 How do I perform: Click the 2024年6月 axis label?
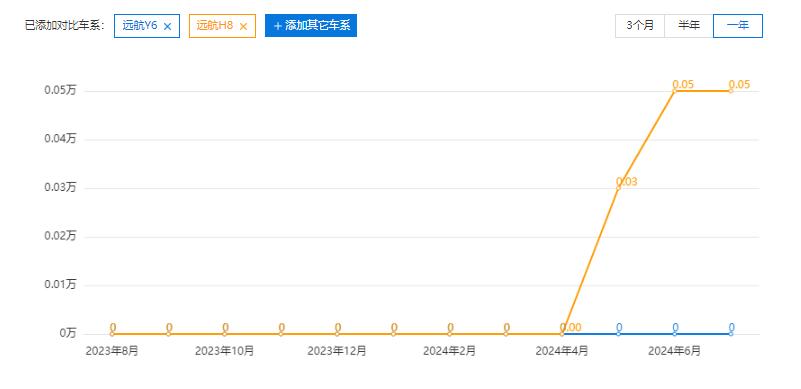674,351
